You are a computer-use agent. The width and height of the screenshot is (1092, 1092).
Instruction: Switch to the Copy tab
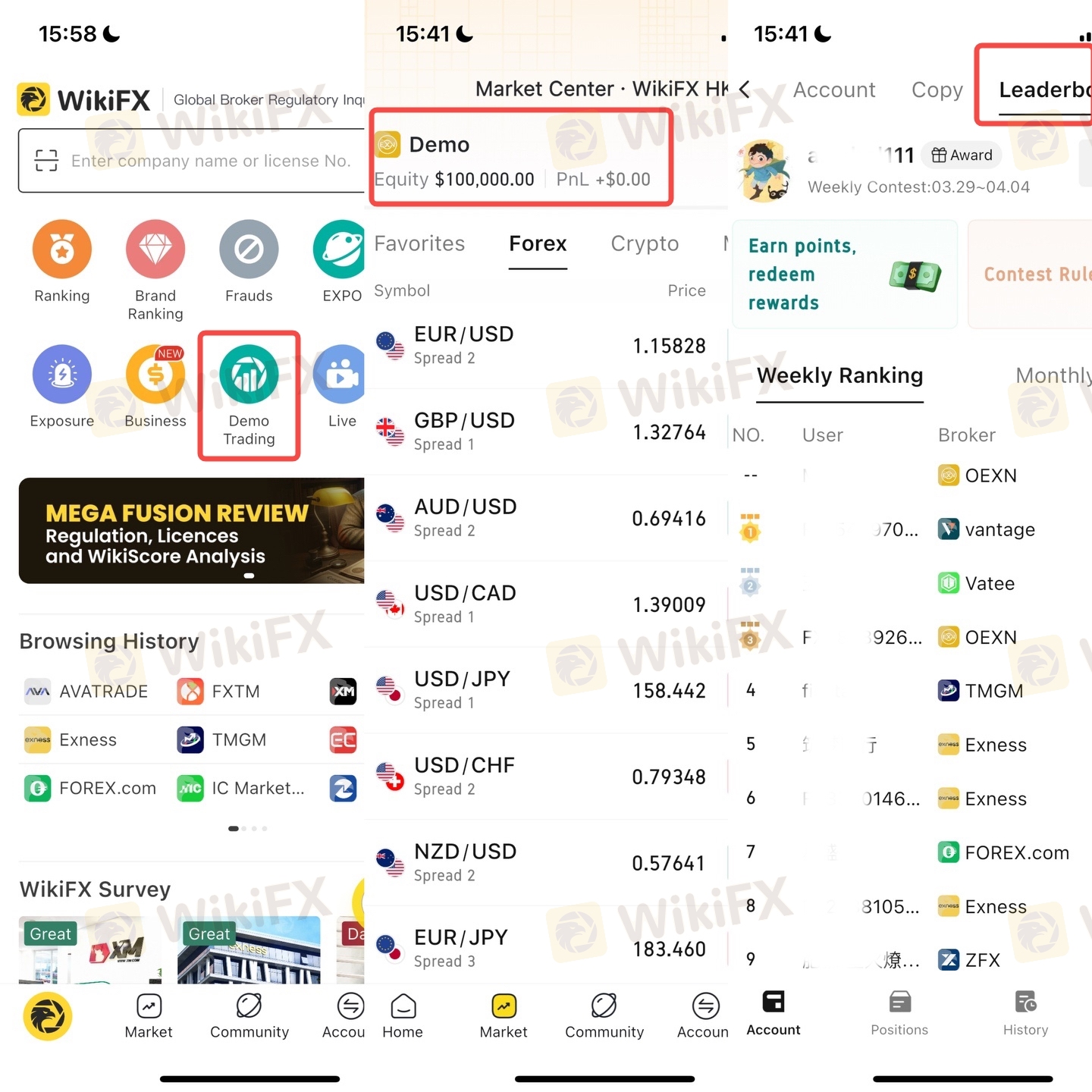[x=937, y=89]
